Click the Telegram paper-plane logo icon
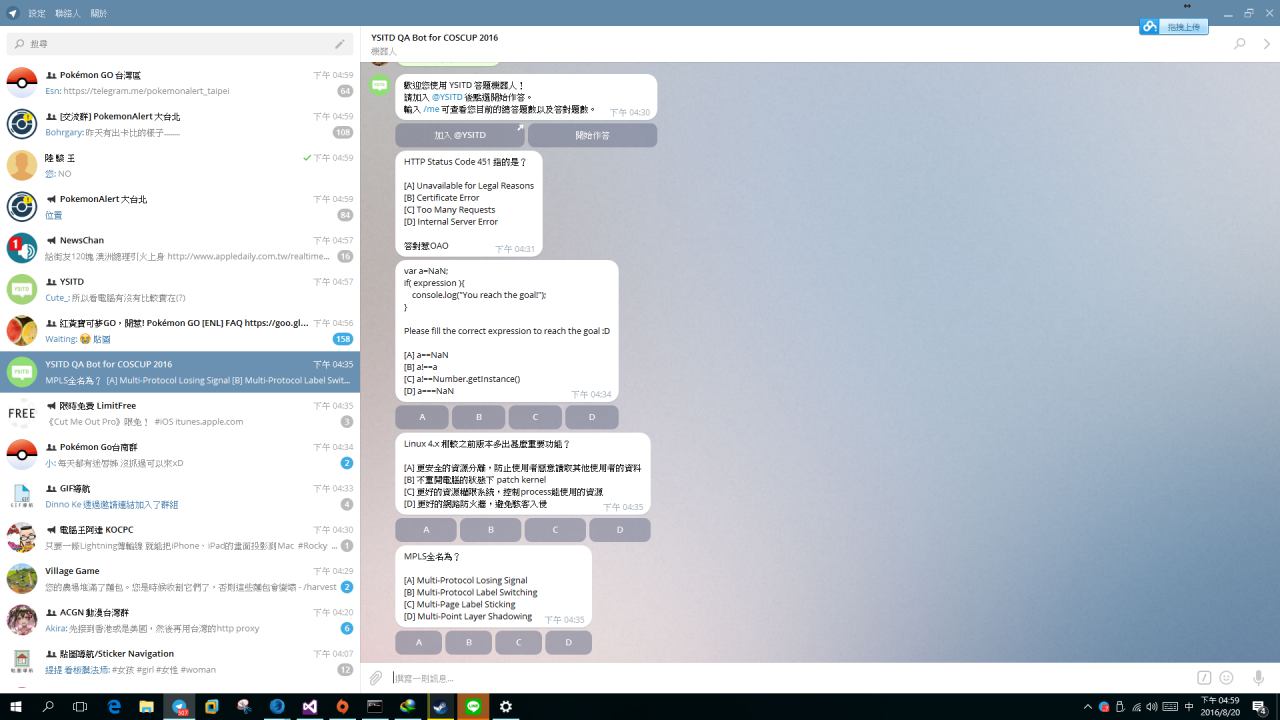 pyautogui.click(x=13, y=13)
